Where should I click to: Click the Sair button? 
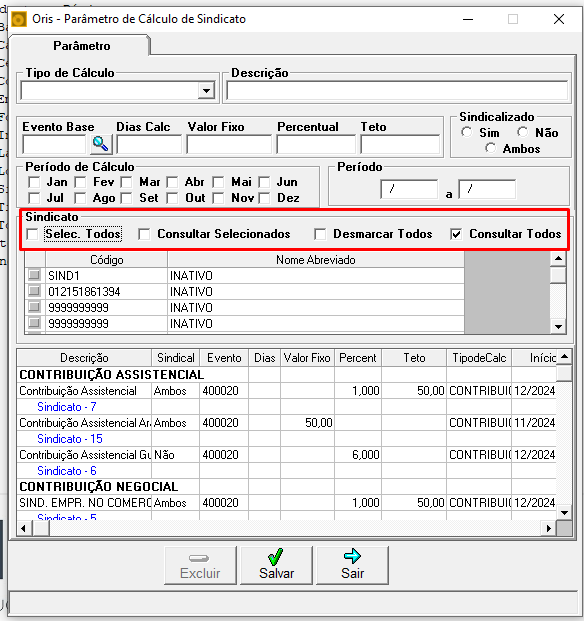tap(352, 566)
